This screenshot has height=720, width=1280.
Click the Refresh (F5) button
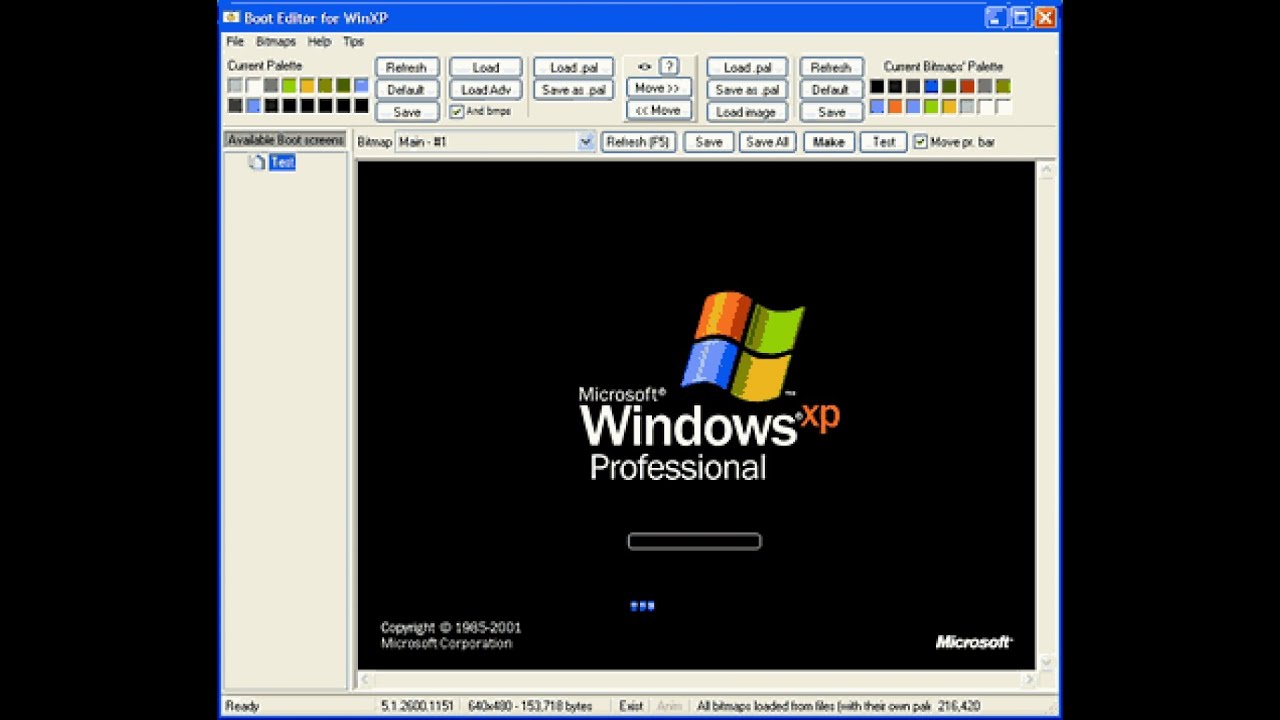[638, 142]
